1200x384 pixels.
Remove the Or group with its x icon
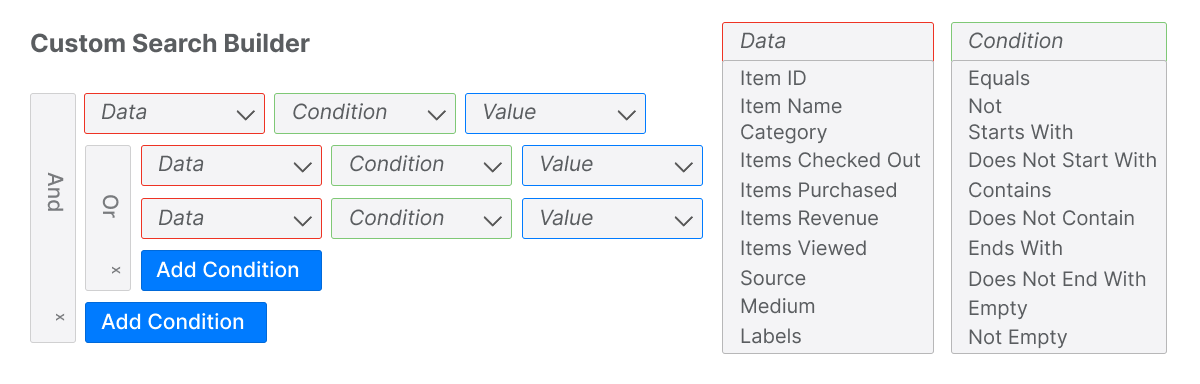pyautogui.click(x=115, y=270)
